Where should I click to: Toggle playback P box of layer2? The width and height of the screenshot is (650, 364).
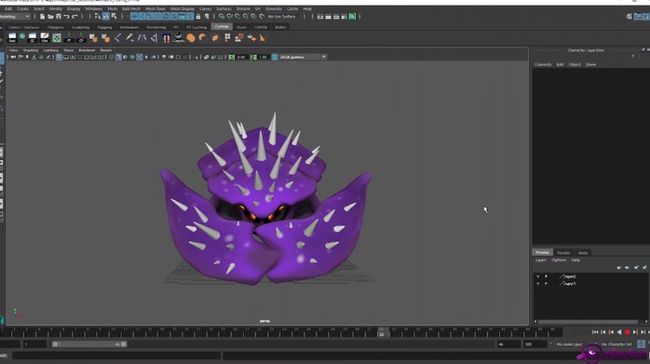(x=546, y=277)
